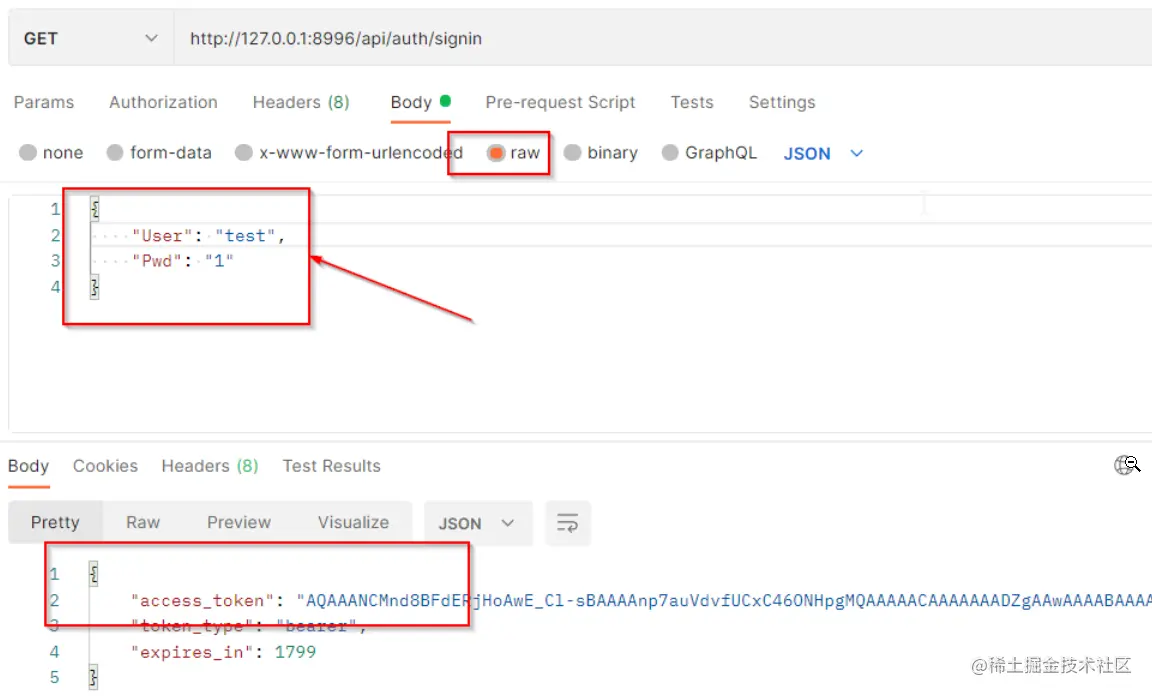This screenshot has width=1152, height=696.
Task: Click the access_token value in response
Action: coord(724,600)
